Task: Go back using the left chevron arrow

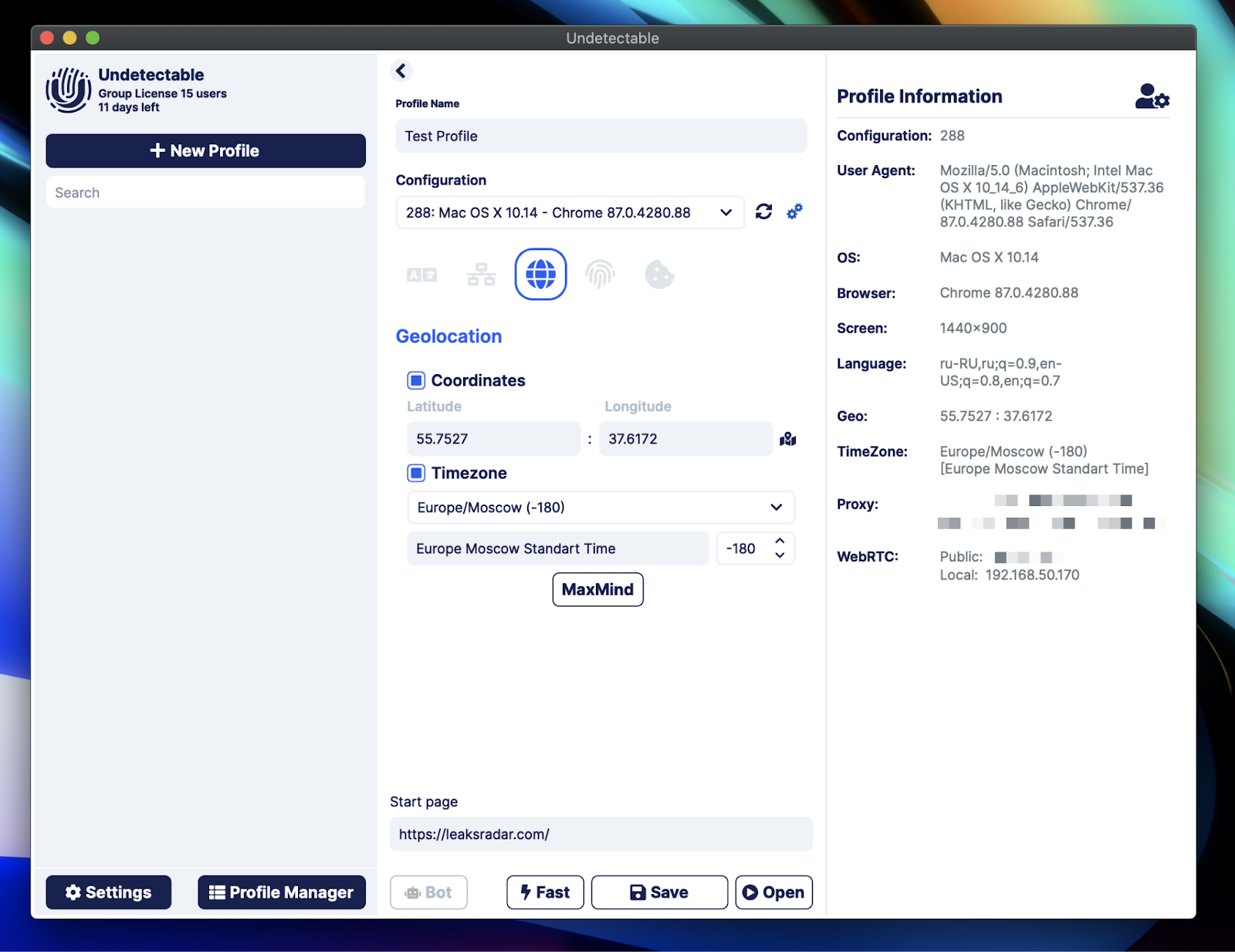Action: (x=401, y=71)
